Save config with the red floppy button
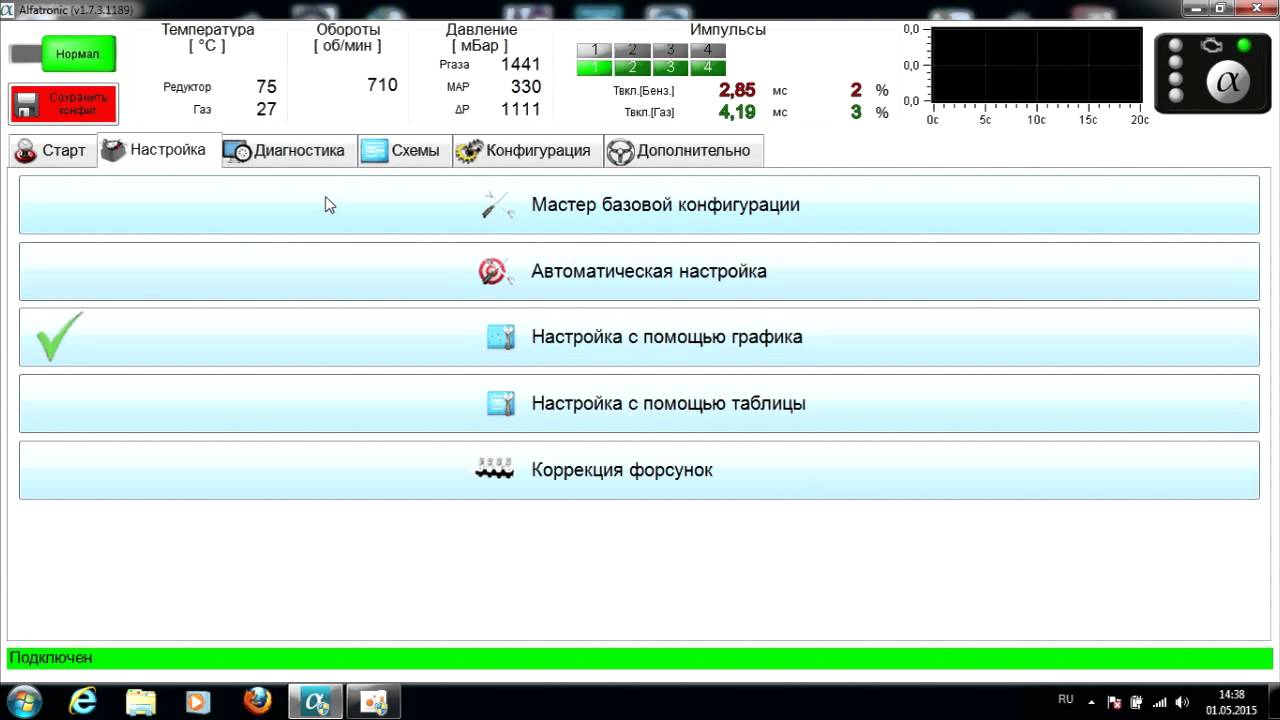This screenshot has width=1280, height=720. 64,104
